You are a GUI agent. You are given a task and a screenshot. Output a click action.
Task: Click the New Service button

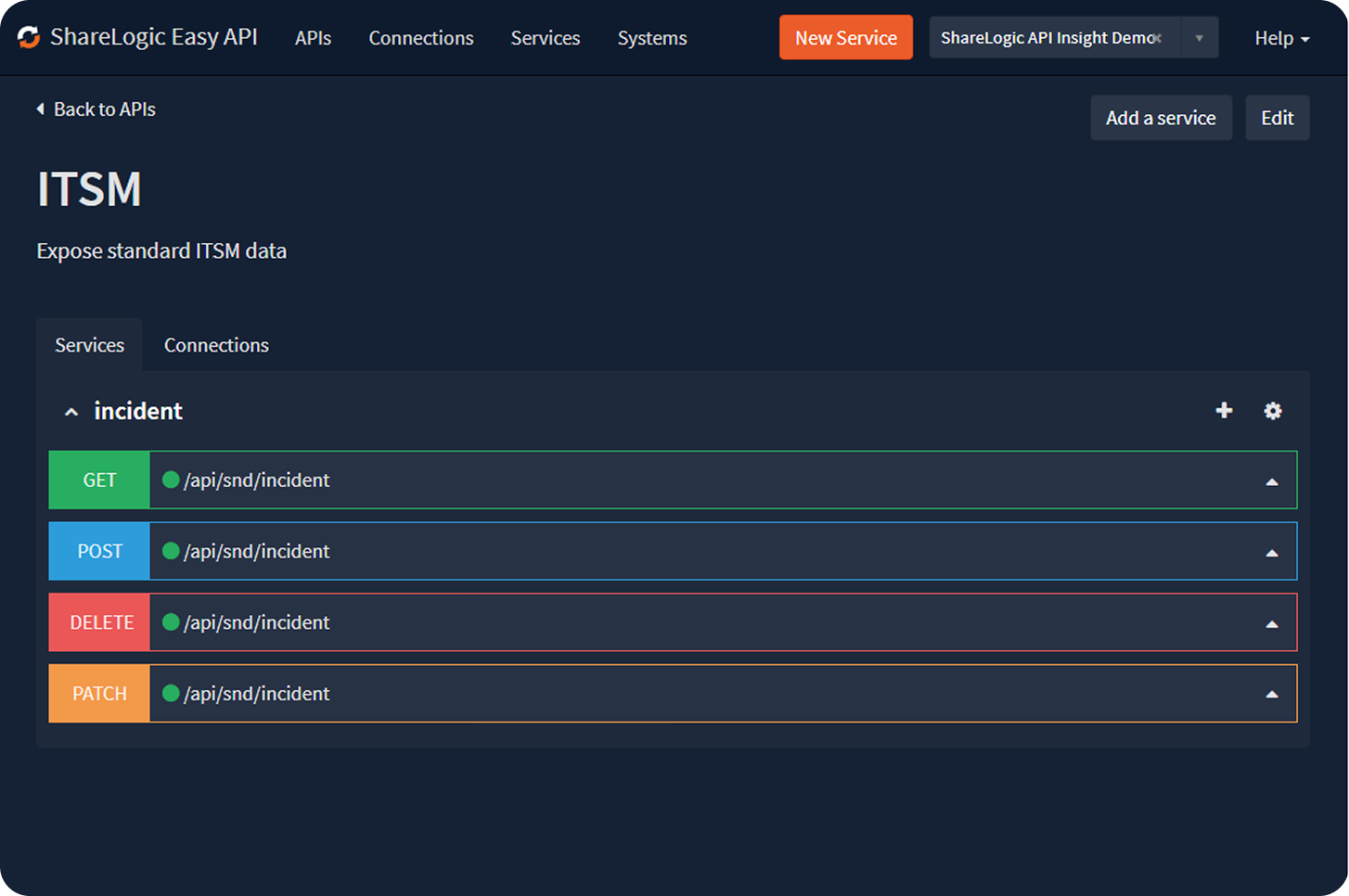(x=846, y=37)
